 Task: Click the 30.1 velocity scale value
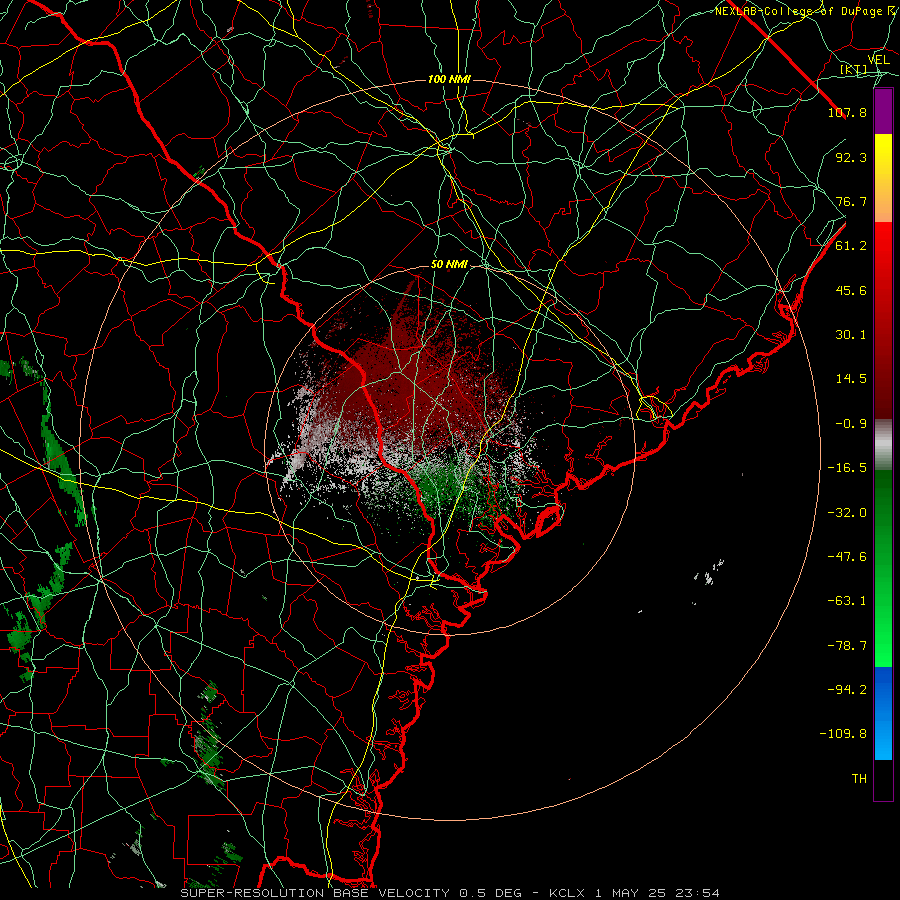pyautogui.click(x=851, y=335)
